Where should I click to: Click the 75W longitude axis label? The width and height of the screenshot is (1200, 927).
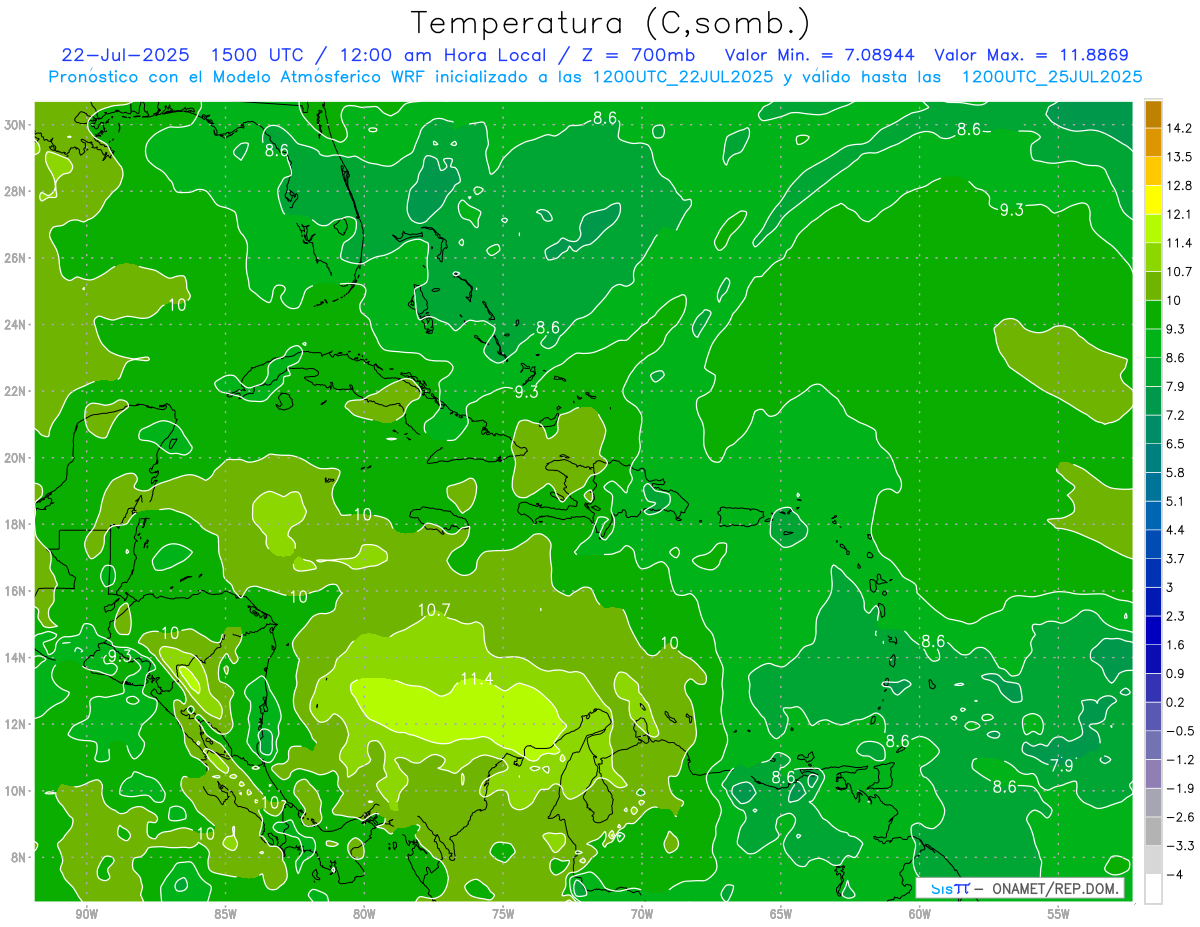pos(503,914)
